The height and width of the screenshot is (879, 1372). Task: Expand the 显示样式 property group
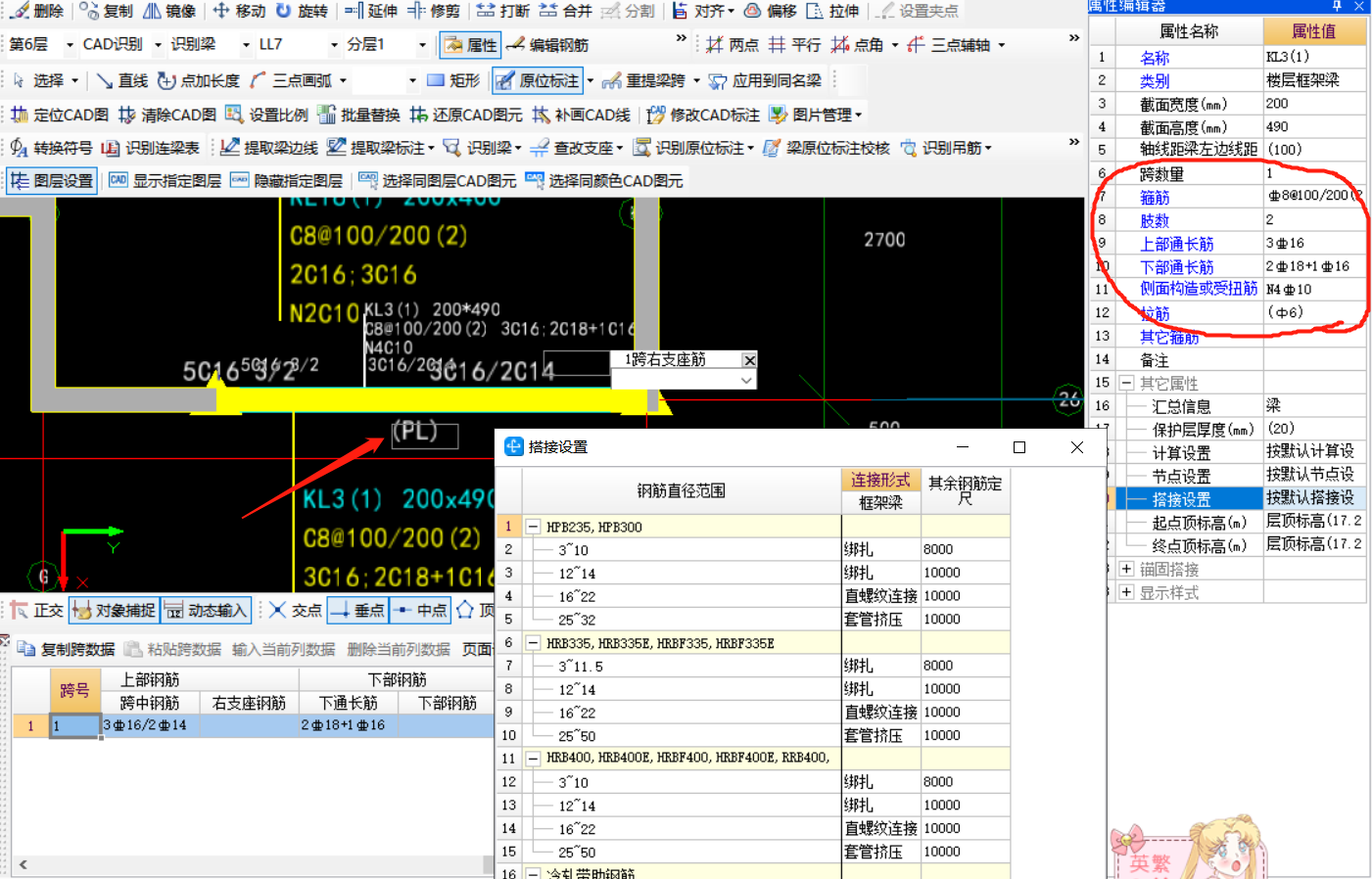(1126, 592)
